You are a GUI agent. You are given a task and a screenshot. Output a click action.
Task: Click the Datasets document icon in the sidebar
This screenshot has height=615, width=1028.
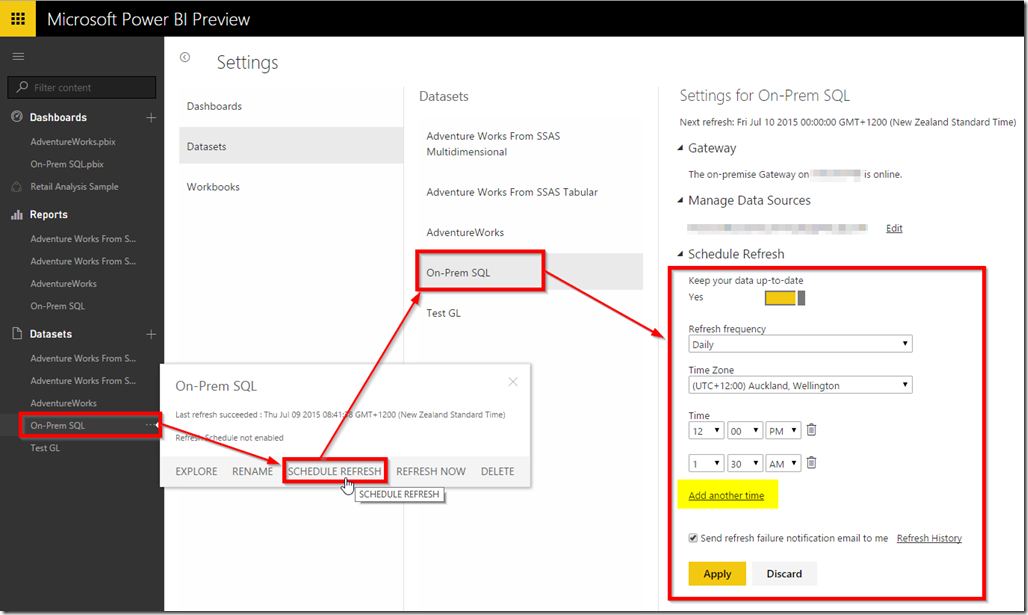point(17,334)
